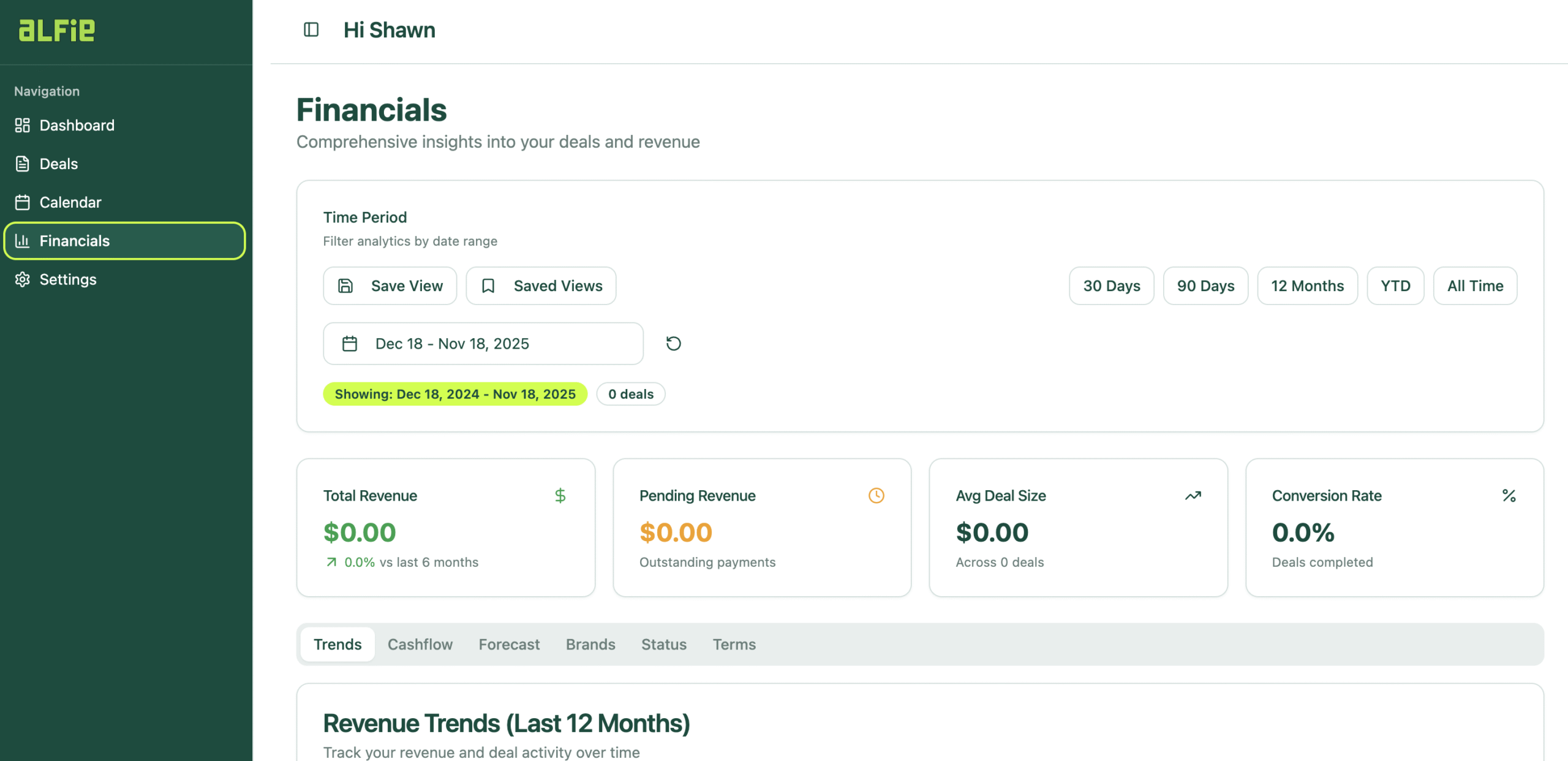Open the Dashboard page
Screen dimensions: 1568x761
pyautogui.click(x=77, y=126)
